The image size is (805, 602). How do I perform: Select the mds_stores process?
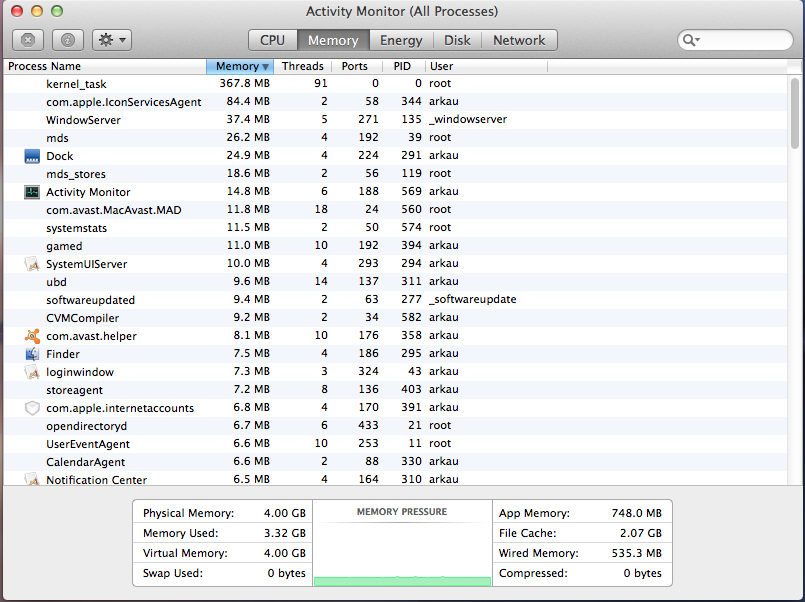395,174
